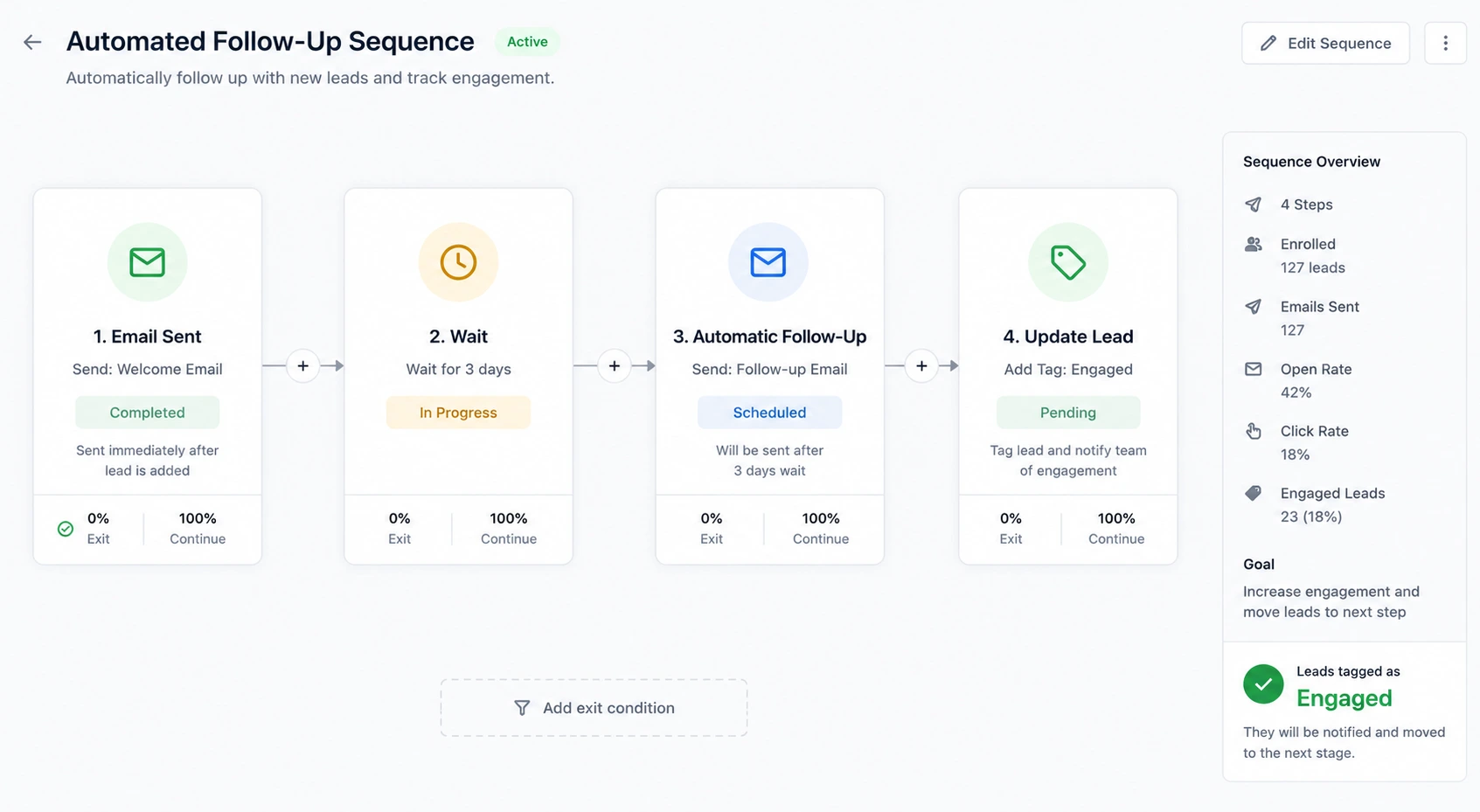Select the '4. Update Lead' step title

[1068, 337]
